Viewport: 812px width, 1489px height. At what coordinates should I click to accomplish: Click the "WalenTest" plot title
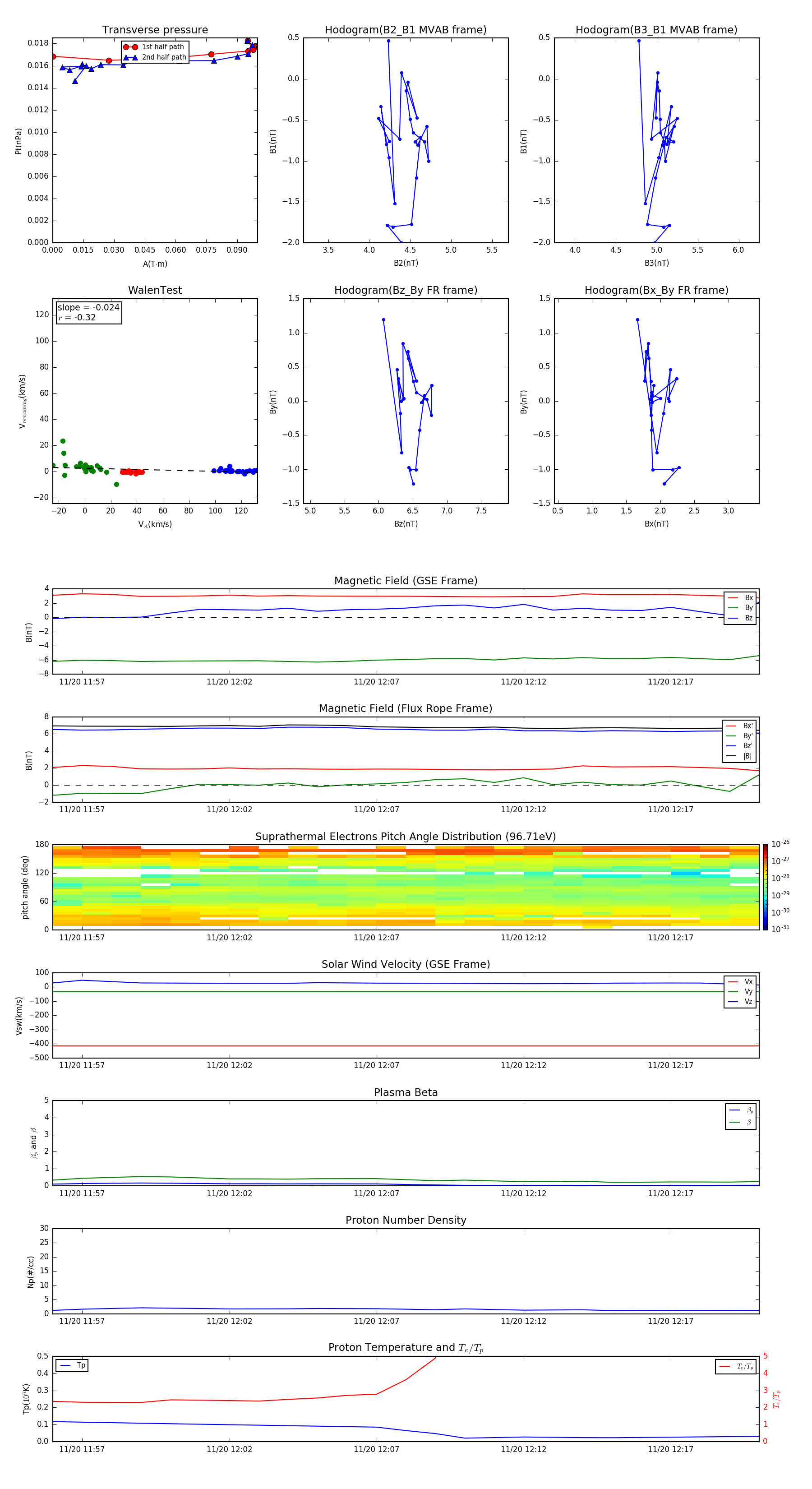pyautogui.click(x=155, y=290)
